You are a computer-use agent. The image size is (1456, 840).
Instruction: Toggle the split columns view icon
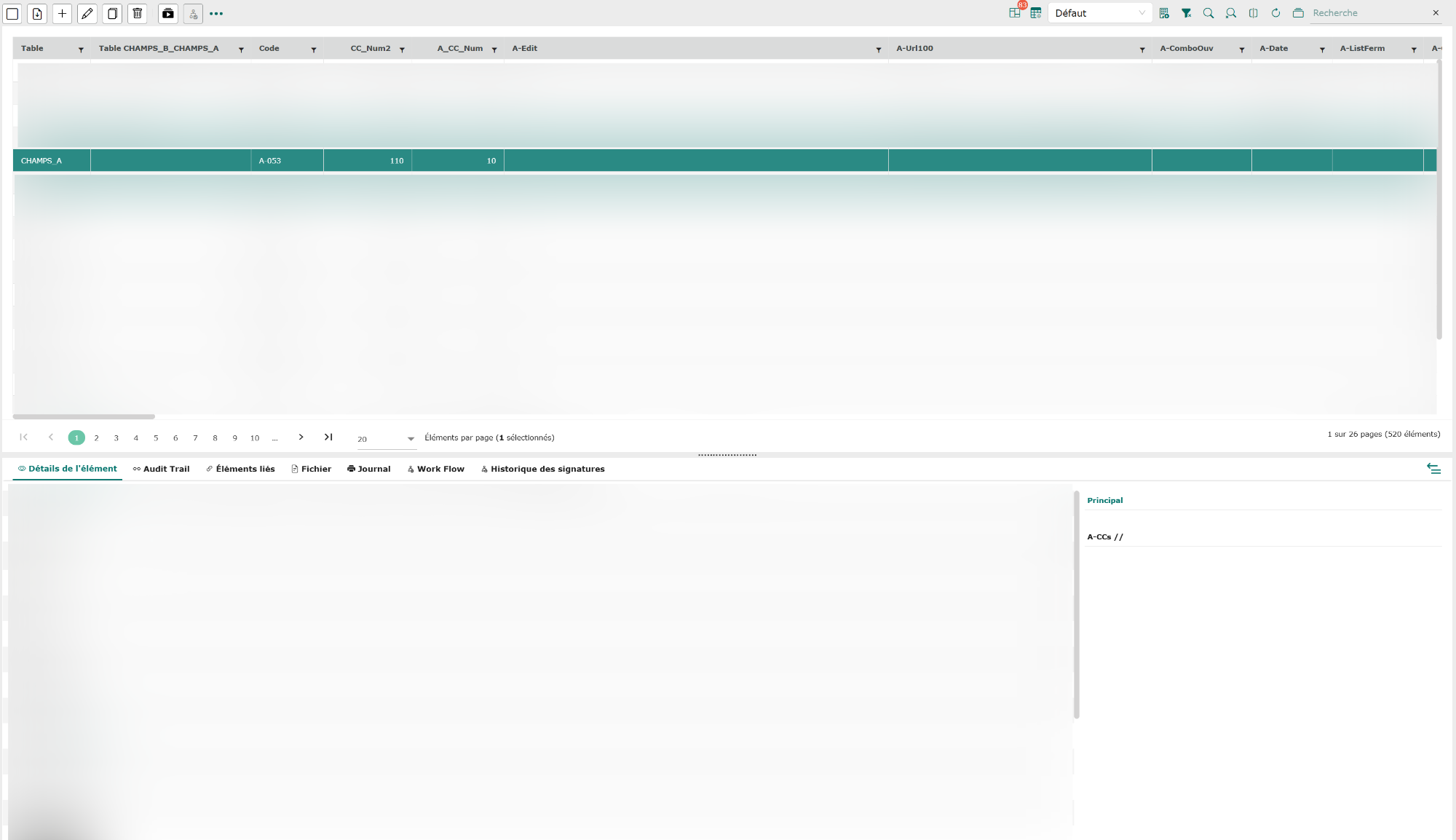click(x=1253, y=13)
